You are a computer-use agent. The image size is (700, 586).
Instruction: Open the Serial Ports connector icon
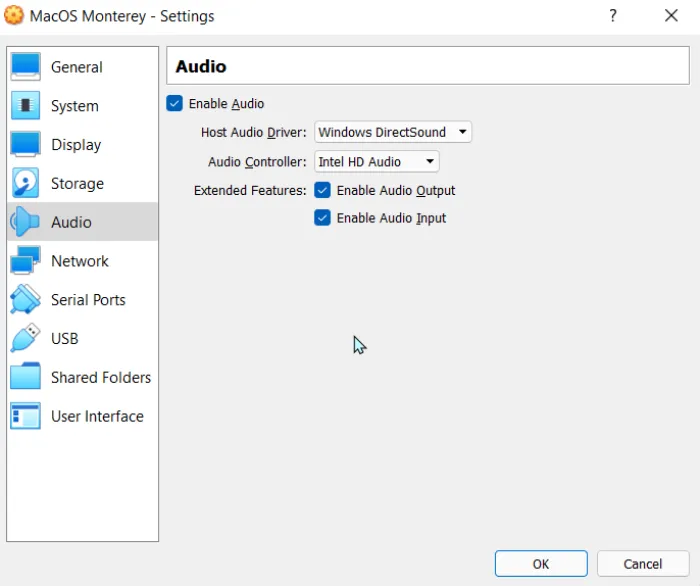[25, 300]
